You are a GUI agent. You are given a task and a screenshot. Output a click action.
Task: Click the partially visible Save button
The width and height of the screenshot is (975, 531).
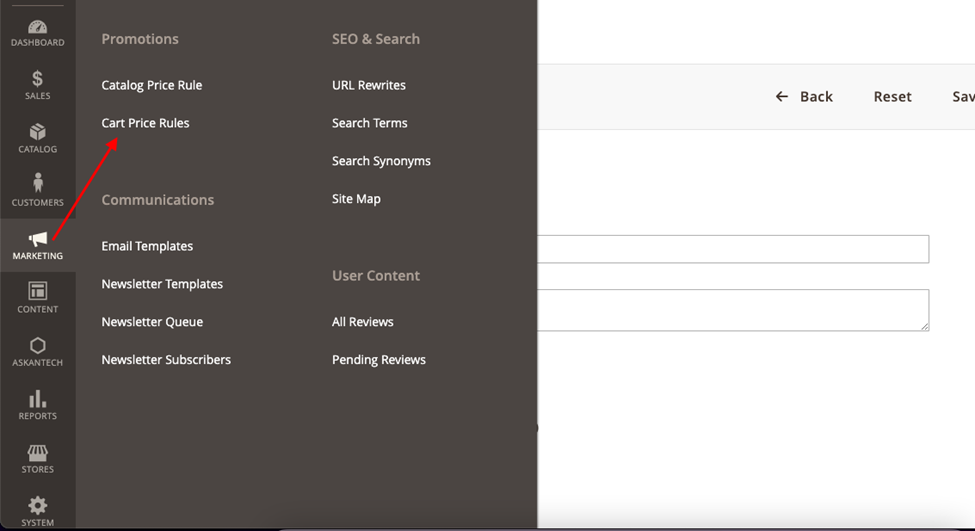coord(963,96)
